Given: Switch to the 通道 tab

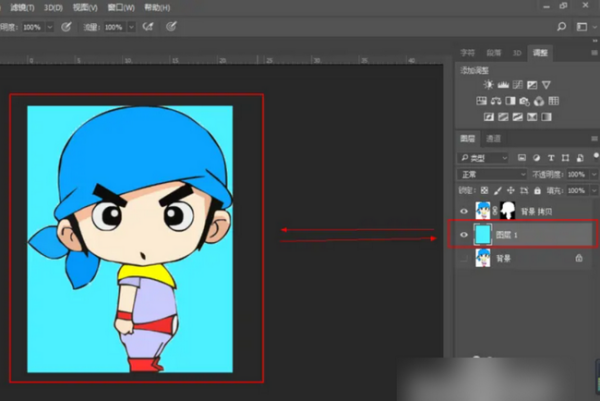Looking at the screenshot, I should pyautogui.click(x=493, y=139).
